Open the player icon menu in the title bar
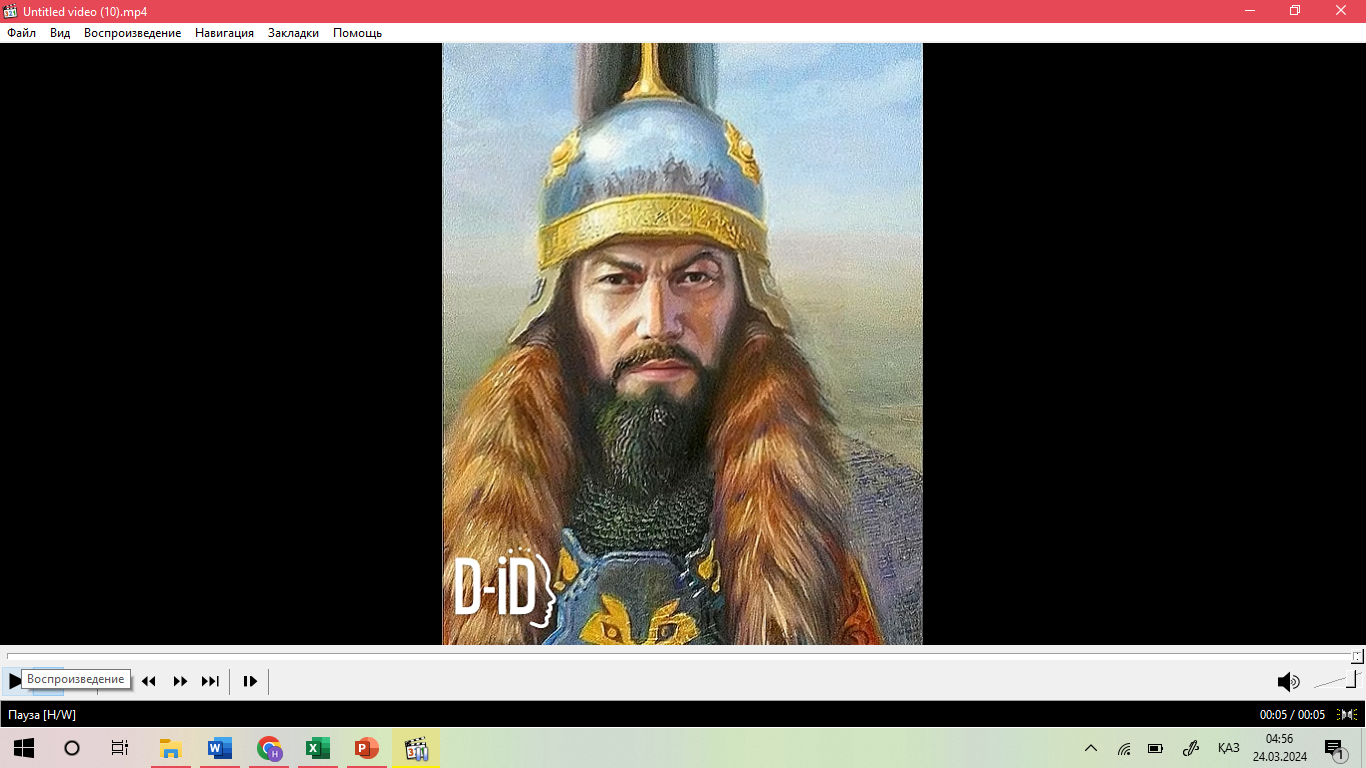This screenshot has height=768, width=1366. pyautogui.click(x=11, y=11)
